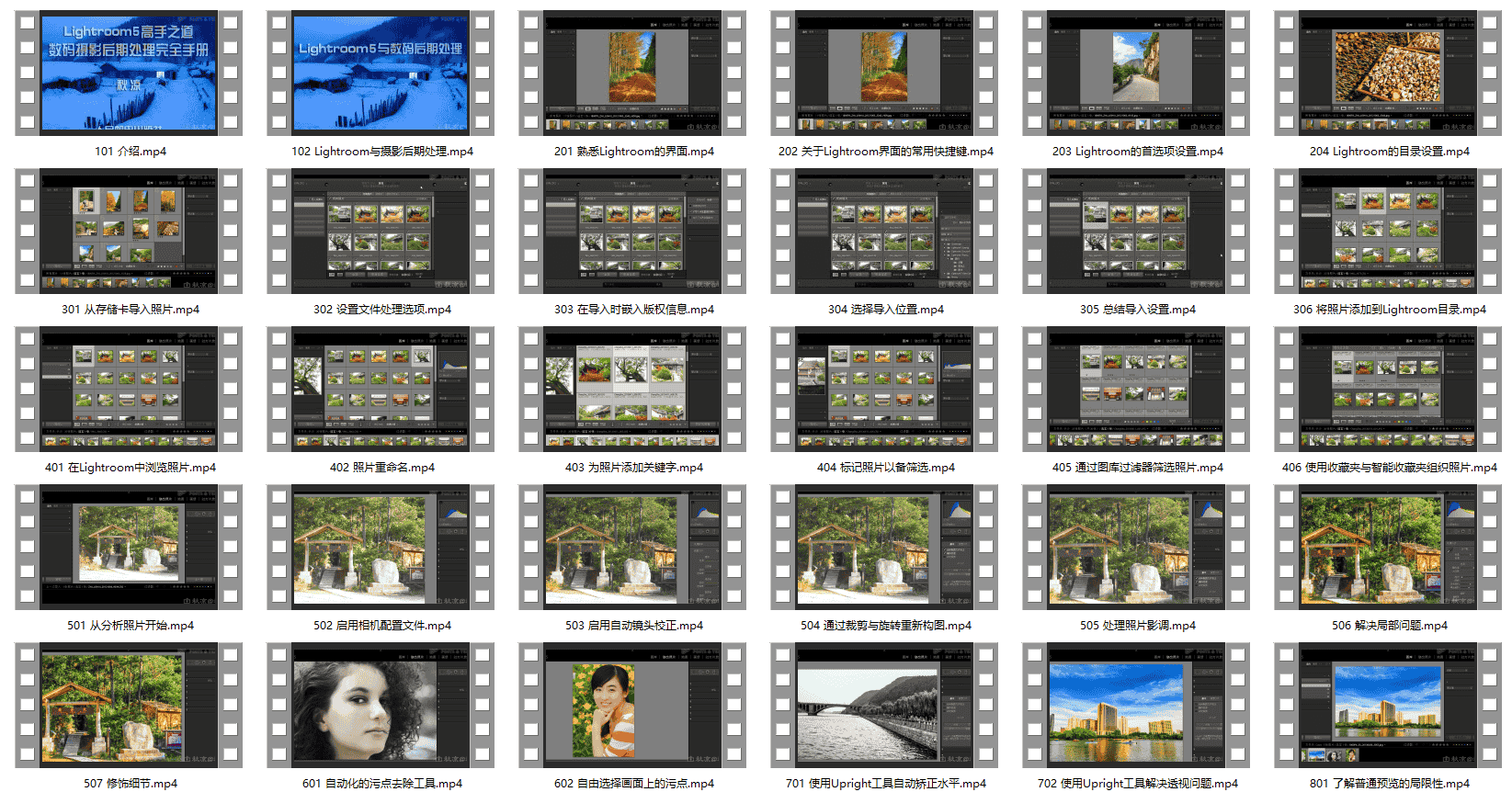Open video thumbnail 101 介绍.mp4
Viewport: 1512px width, 792px height.
click(129, 74)
